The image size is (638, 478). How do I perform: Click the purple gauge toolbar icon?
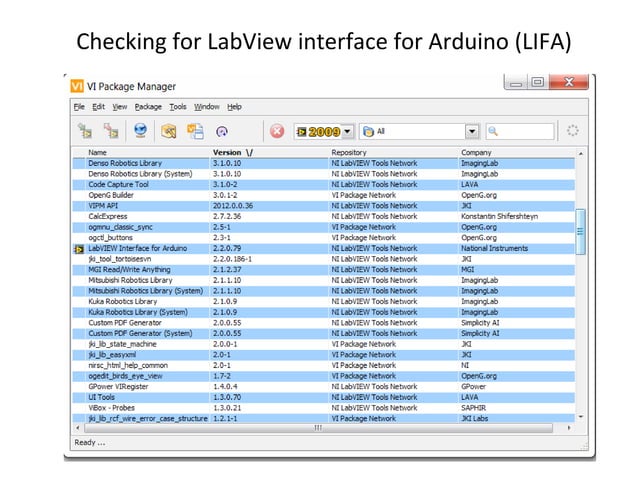point(222,131)
